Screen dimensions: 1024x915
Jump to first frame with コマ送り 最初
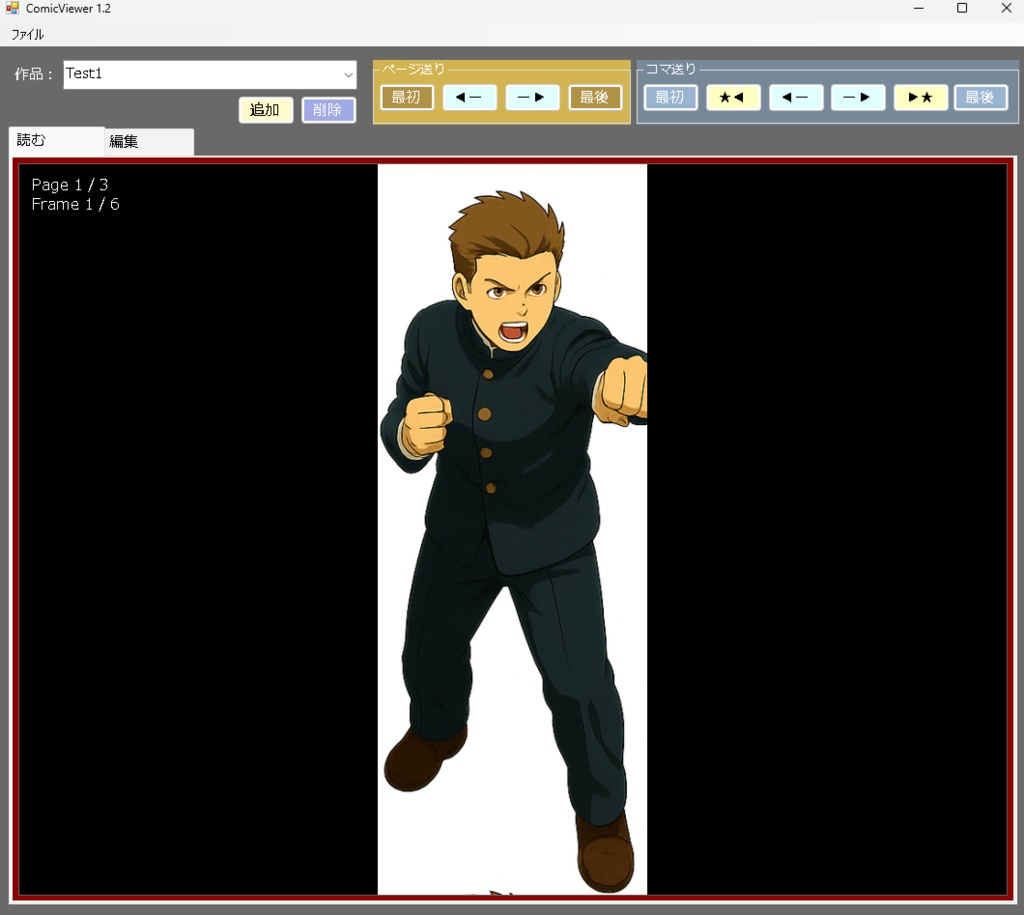(671, 97)
